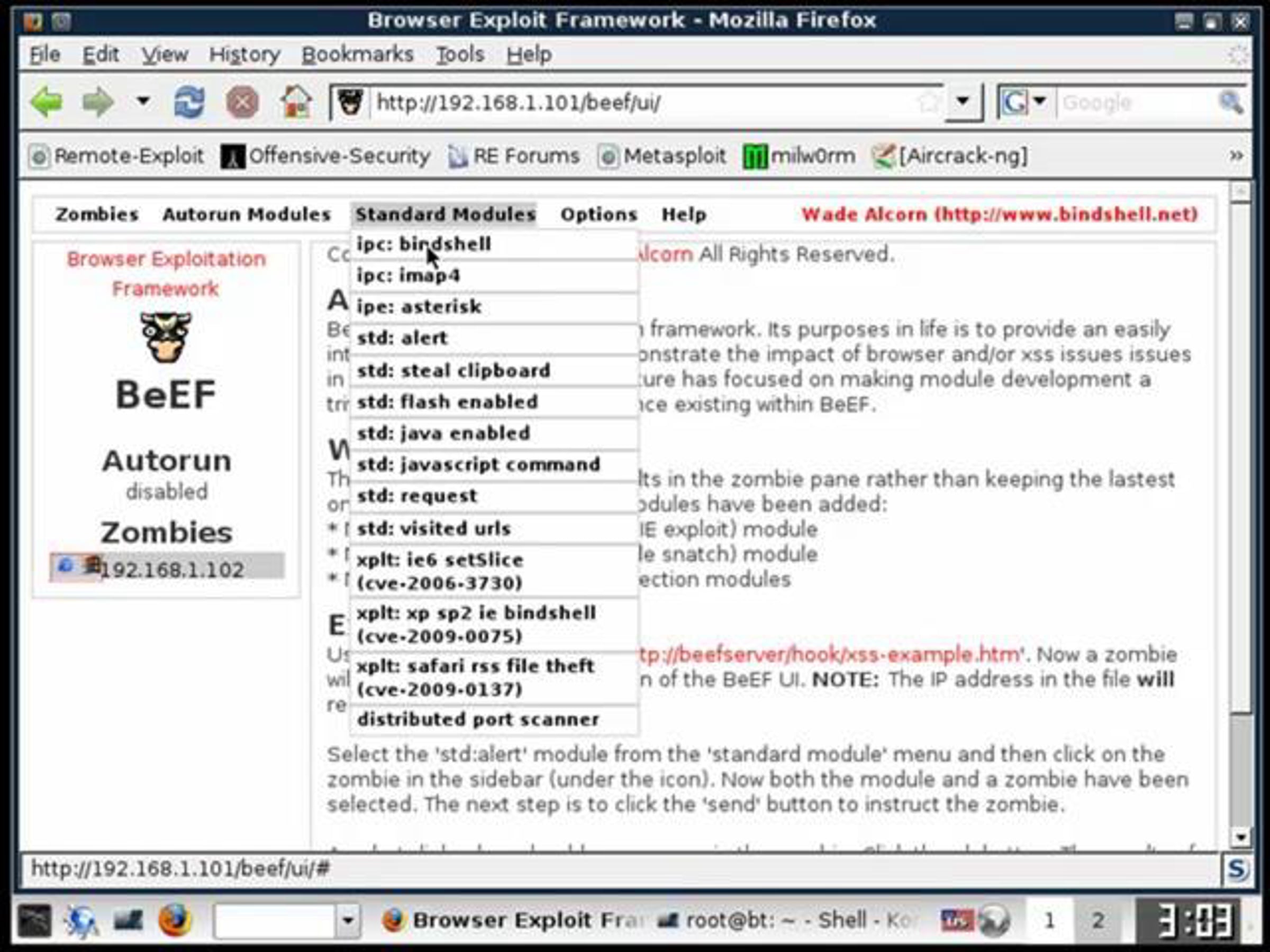The image size is (1270, 952).
Task: Open the RE Forums bookmark
Action: 514,156
